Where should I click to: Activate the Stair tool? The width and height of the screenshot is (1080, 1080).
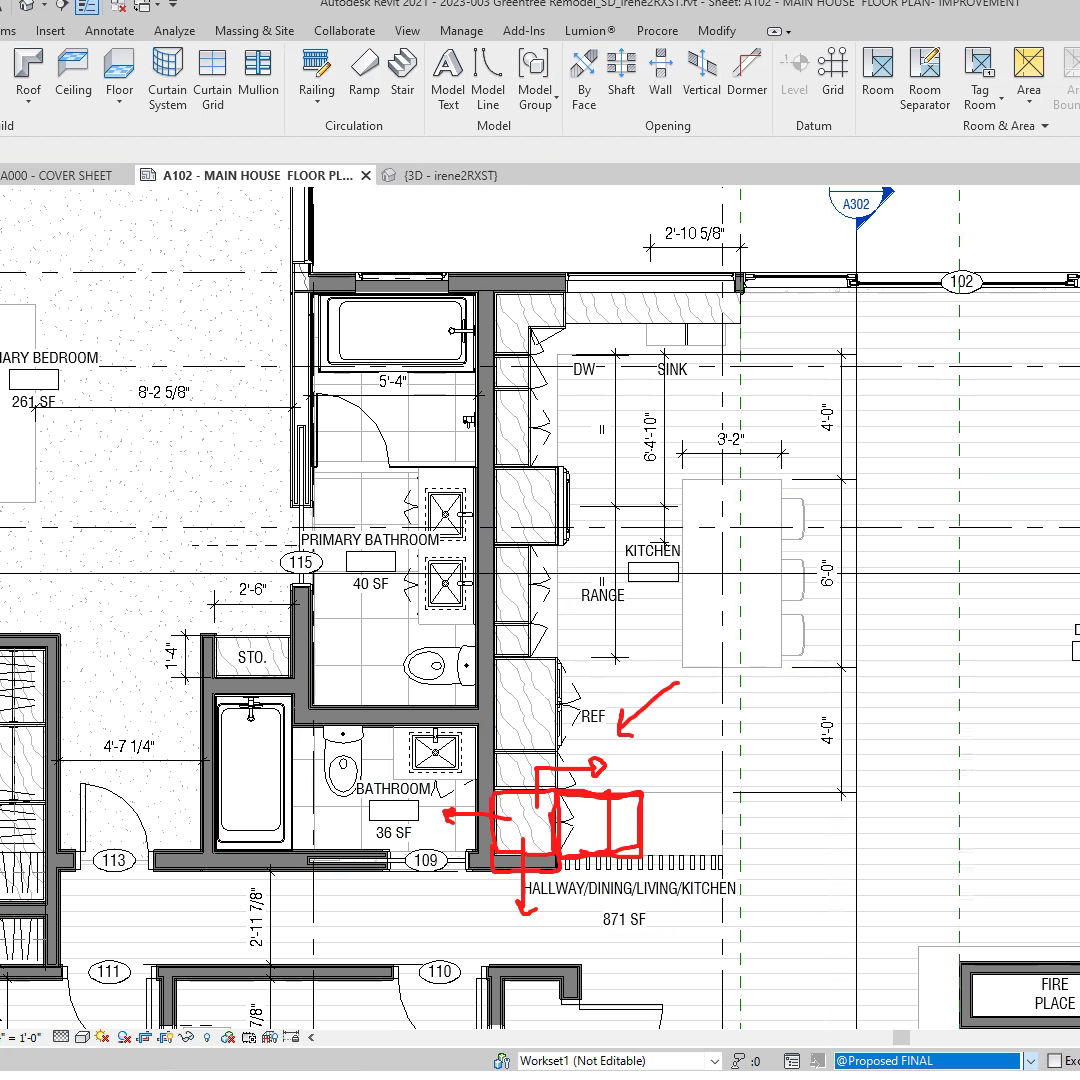[x=403, y=75]
